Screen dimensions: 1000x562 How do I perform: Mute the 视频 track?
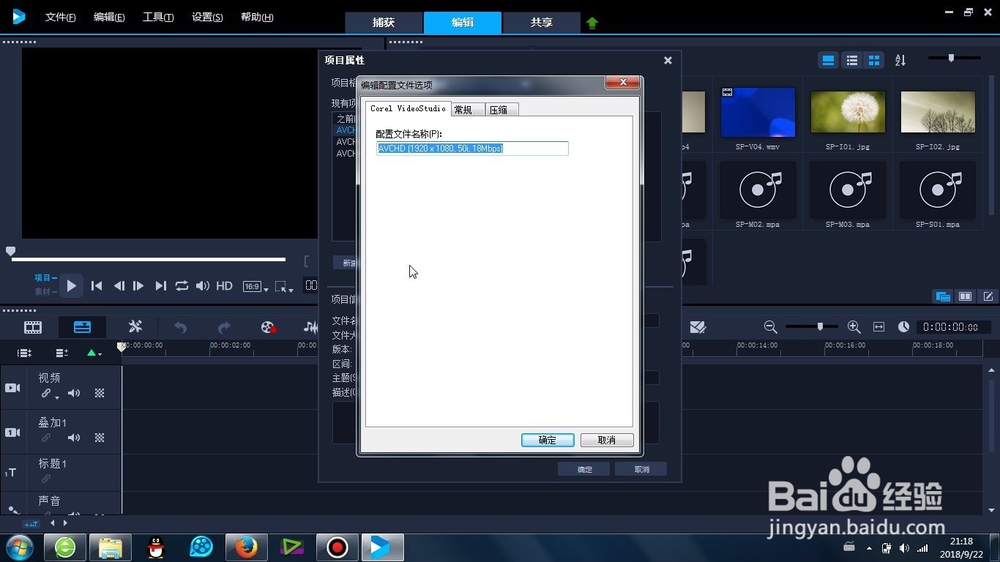coord(74,393)
